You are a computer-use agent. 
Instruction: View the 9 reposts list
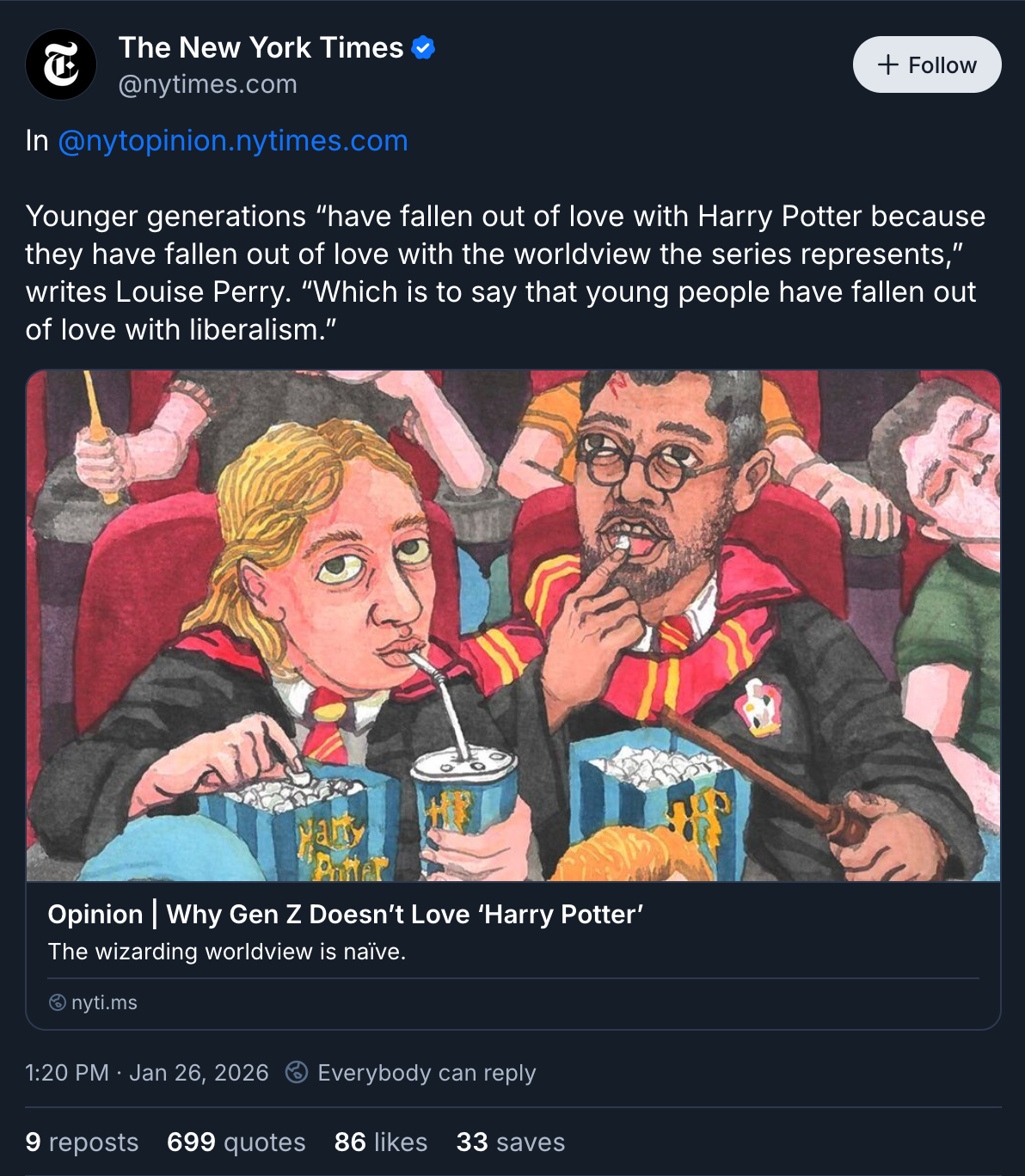pos(82,1142)
